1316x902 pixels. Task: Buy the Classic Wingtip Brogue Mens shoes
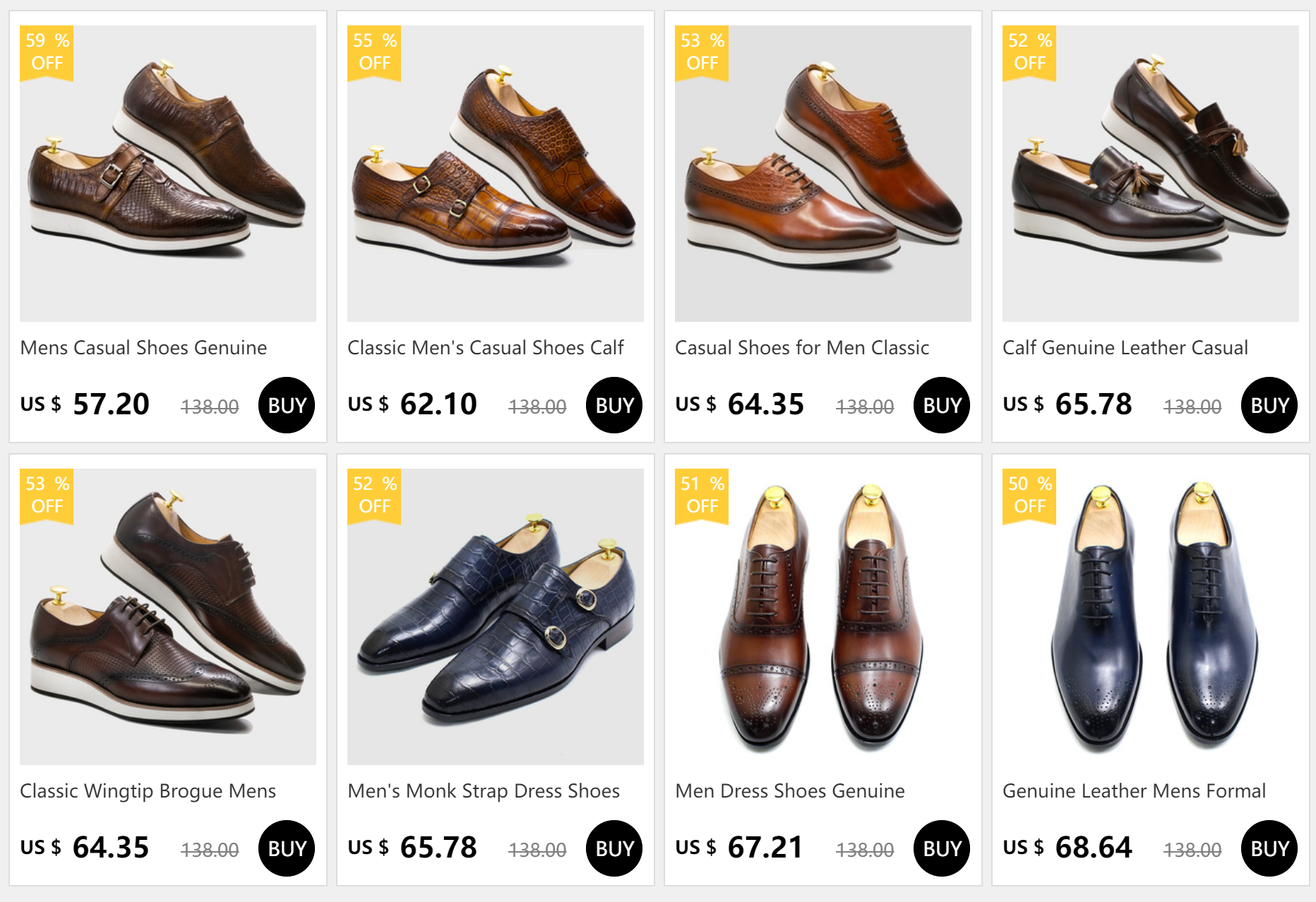click(x=287, y=848)
